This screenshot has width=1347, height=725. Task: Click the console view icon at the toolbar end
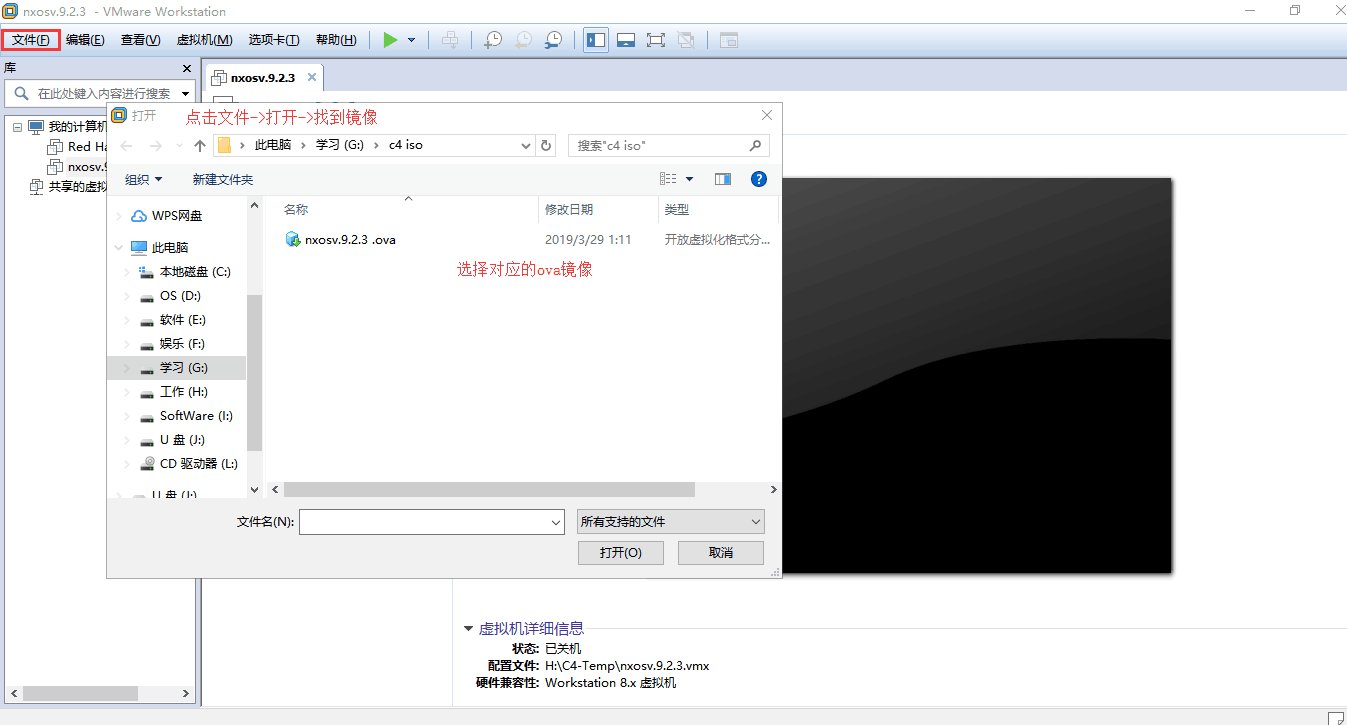tap(729, 40)
